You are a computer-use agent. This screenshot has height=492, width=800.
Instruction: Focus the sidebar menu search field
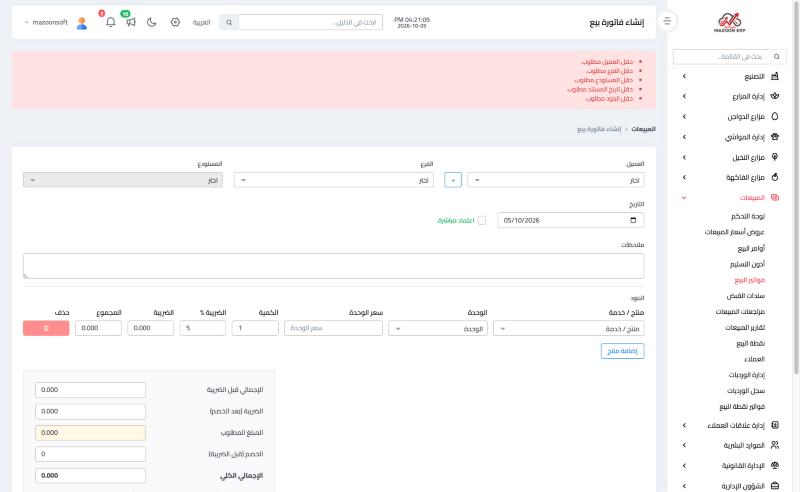pyautogui.click(x=729, y=57)
